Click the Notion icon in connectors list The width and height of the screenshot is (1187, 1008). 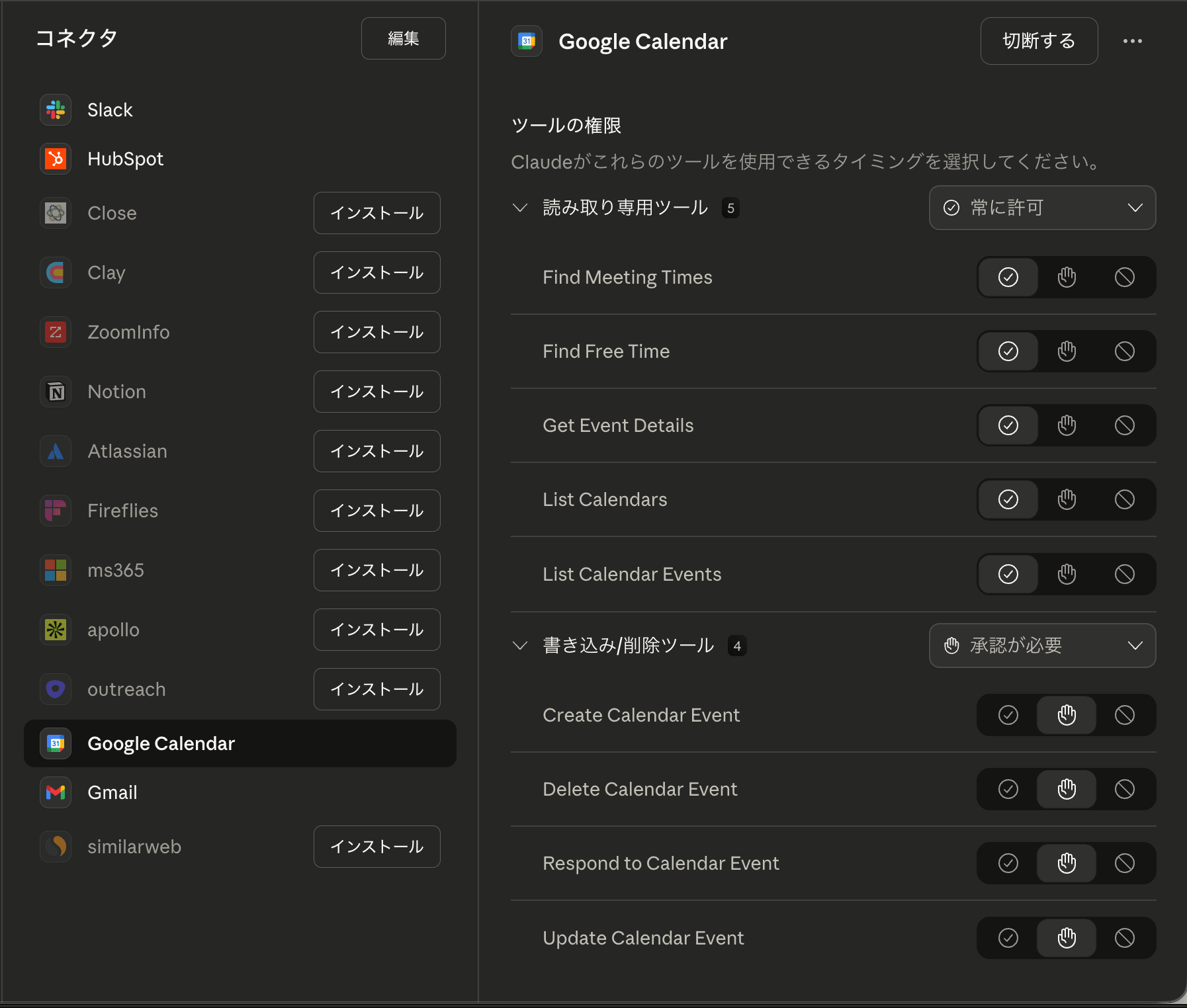[x=56, y=392]
